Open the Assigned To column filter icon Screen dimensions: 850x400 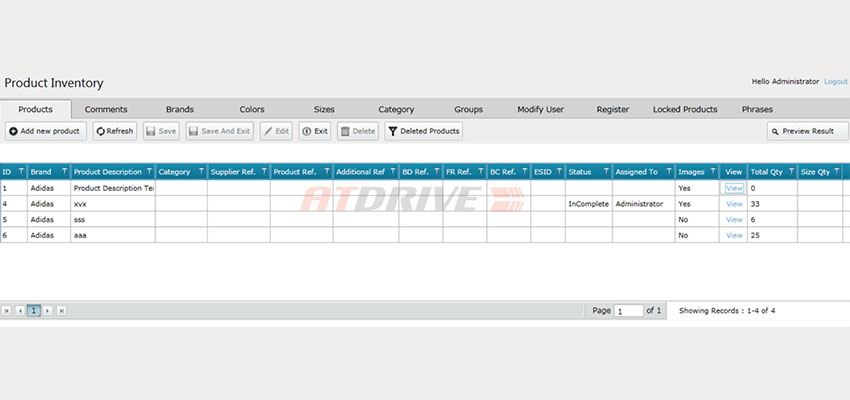pos(668,172)
